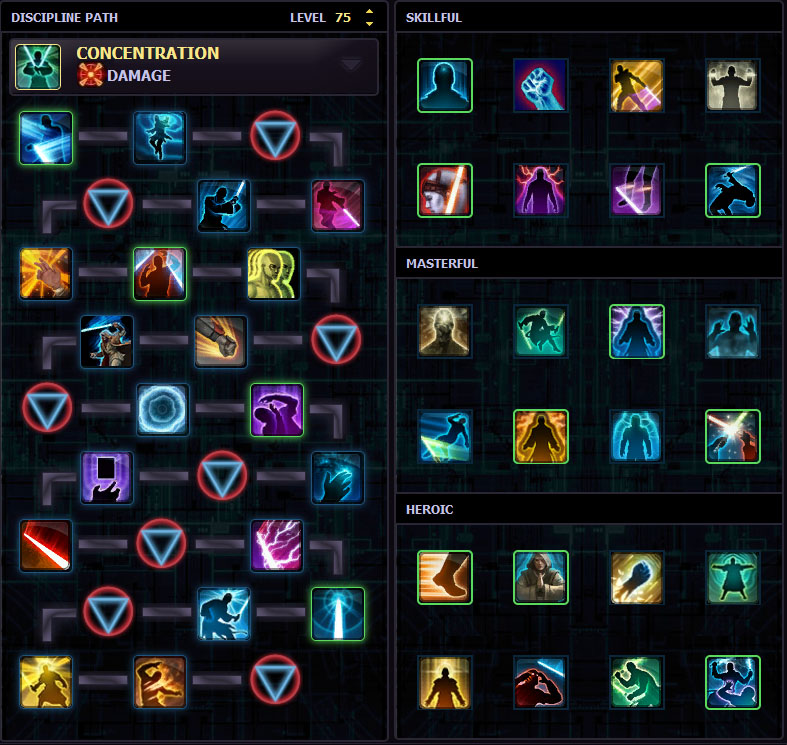Click the purple lightning ability in the path

point(277,546)
